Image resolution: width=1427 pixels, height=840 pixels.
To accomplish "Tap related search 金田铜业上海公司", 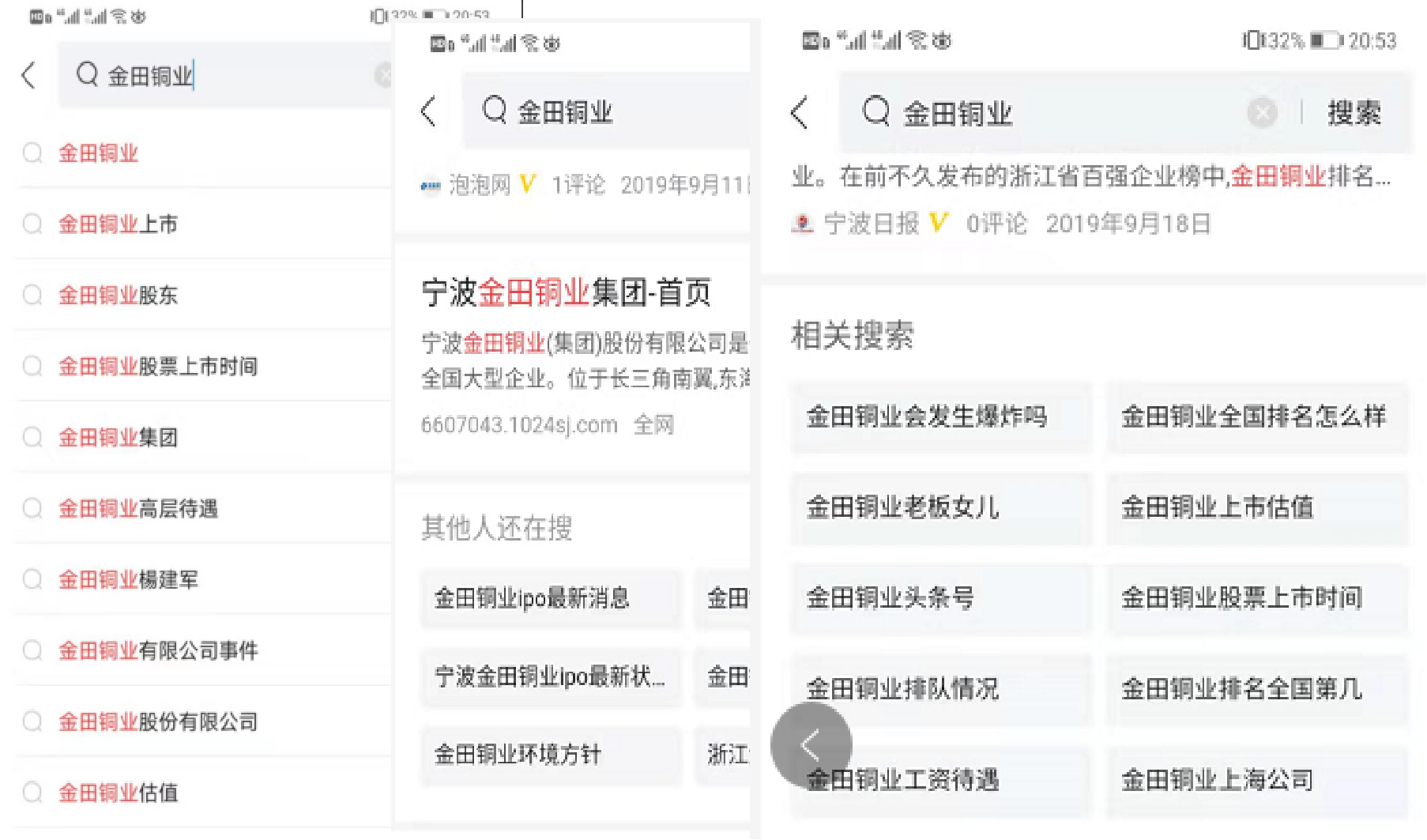I will 1256,780.
